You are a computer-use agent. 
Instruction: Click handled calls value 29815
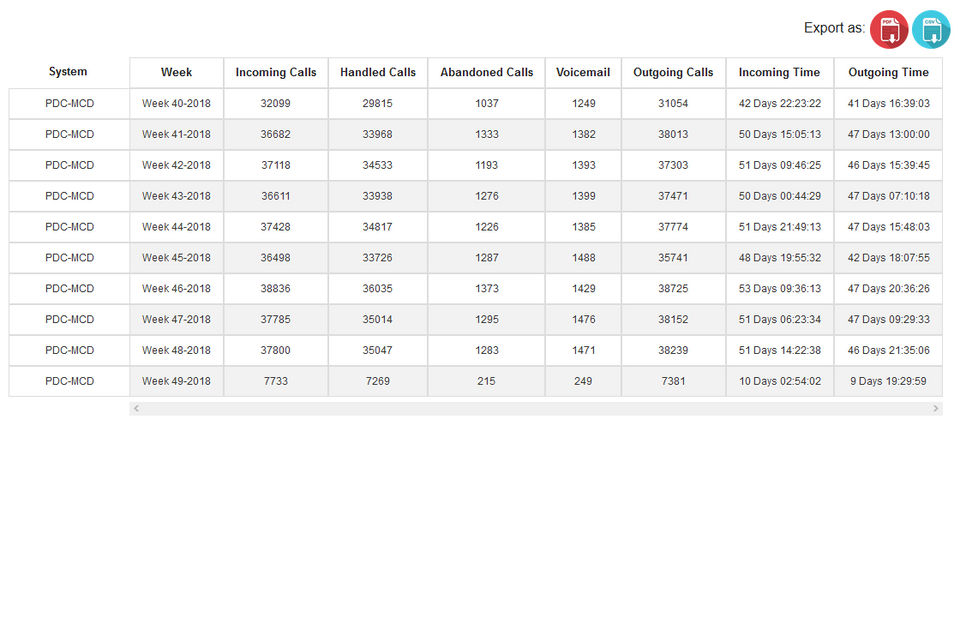point(378,104)
